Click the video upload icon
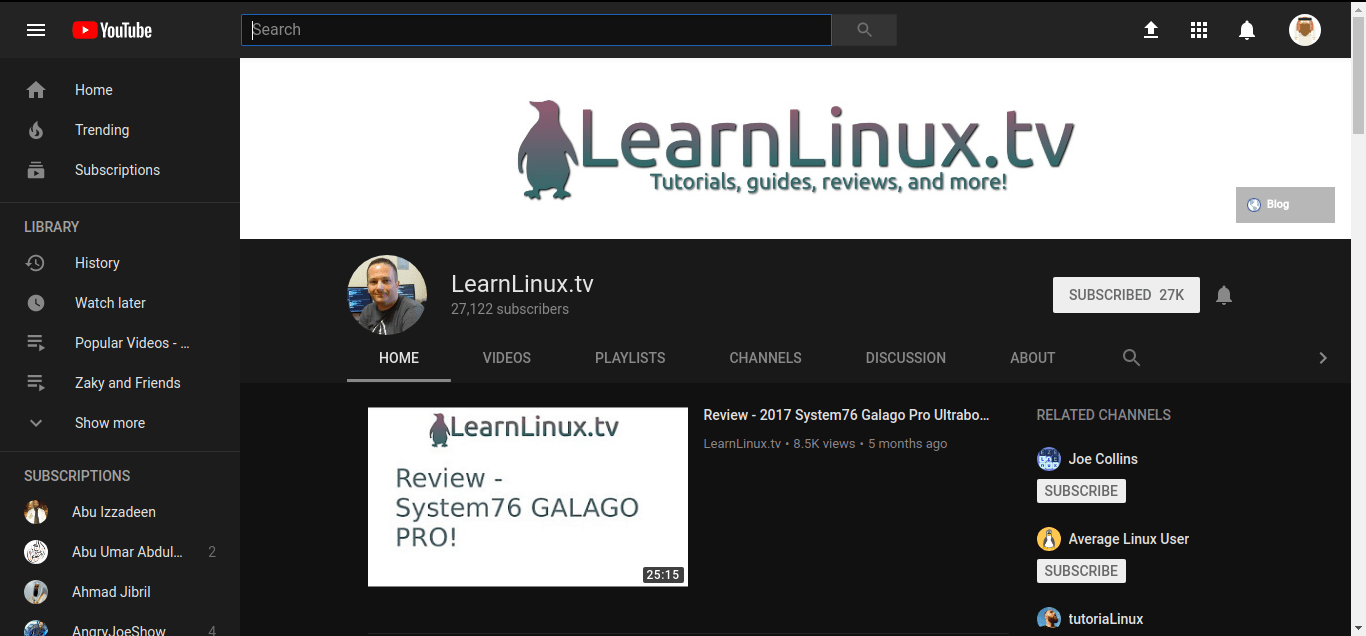 (x=1151, y=30)
